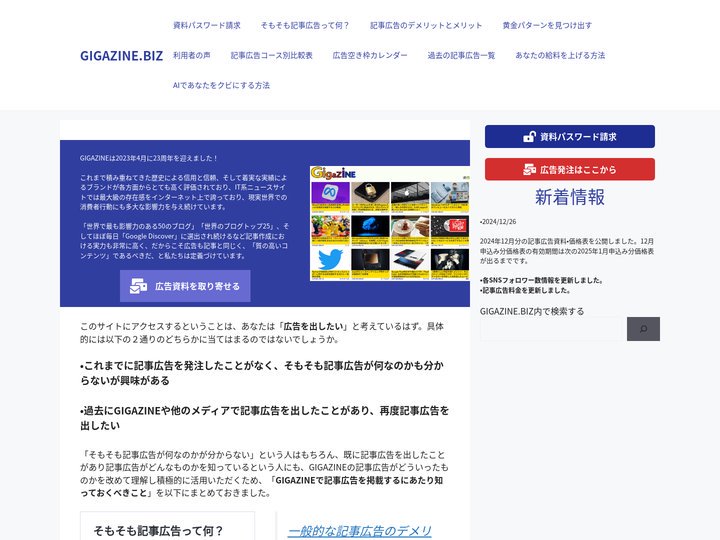Click the 広告資料を取り寄せる banner button
Screen dimensions: 720x540
185,286
